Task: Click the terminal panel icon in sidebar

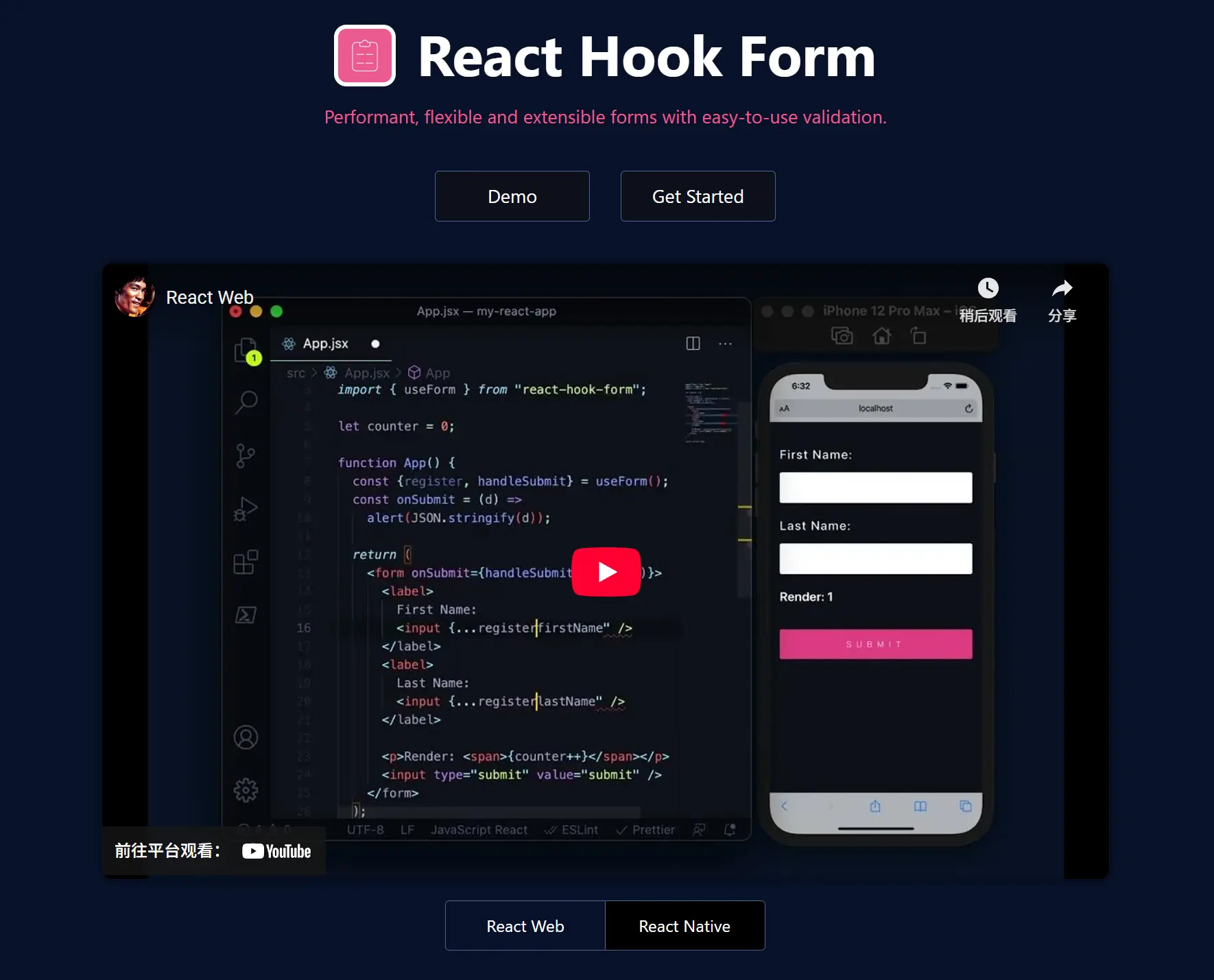Action: 246,615
